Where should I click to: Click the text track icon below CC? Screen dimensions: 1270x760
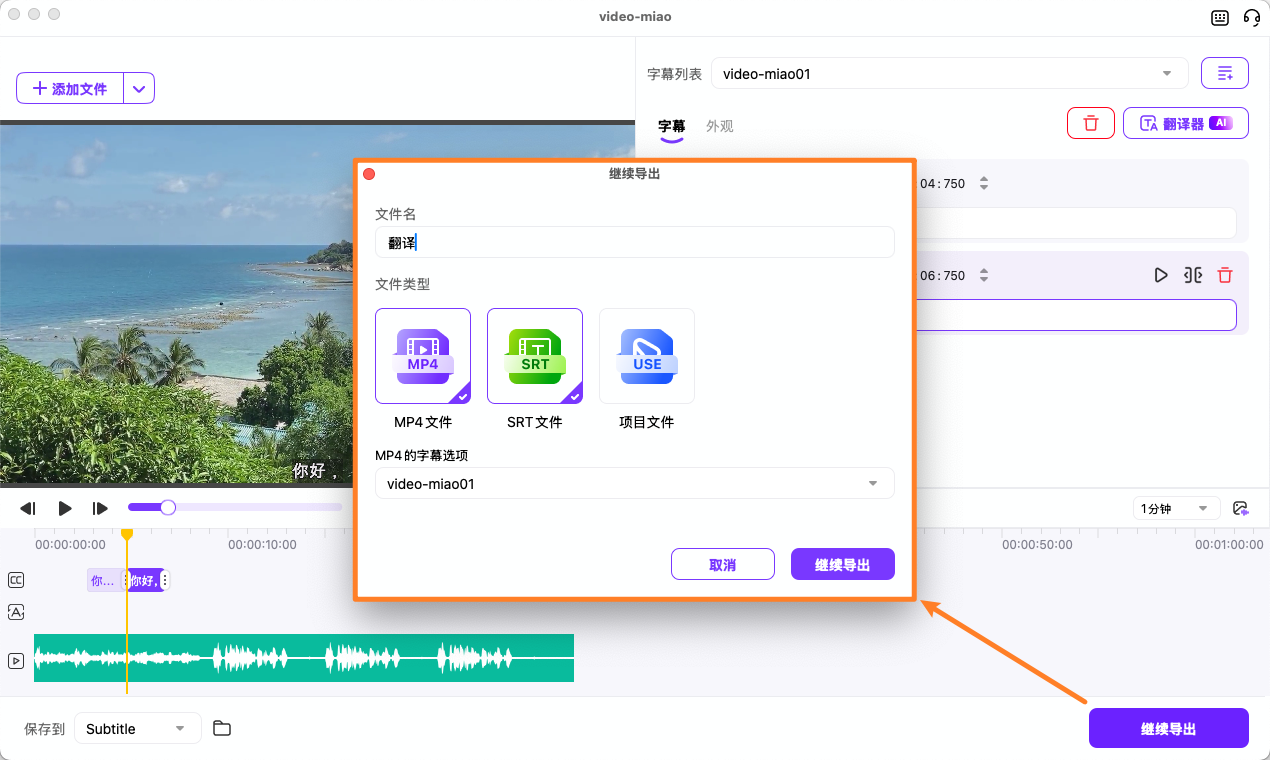coord(15,612)
